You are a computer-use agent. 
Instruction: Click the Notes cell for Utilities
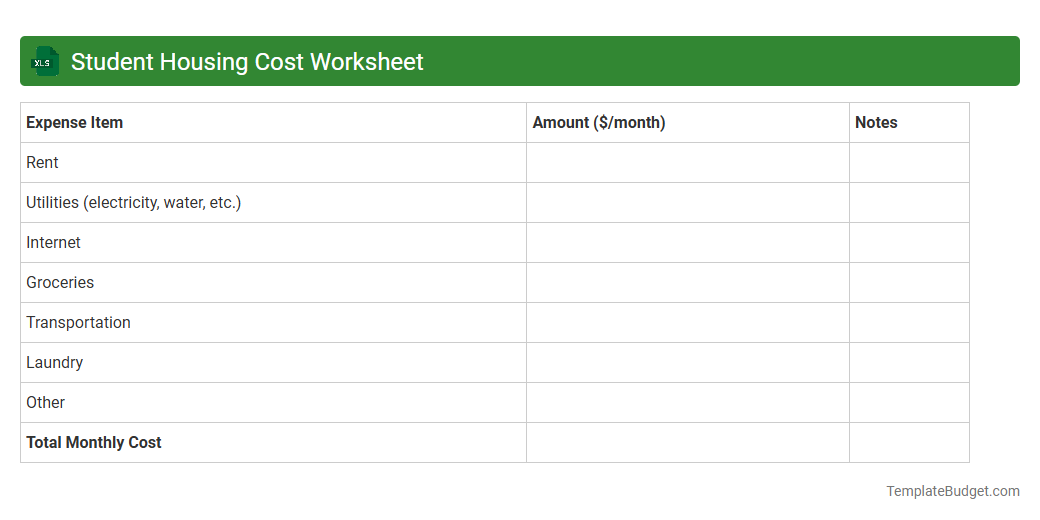(909, 203)
